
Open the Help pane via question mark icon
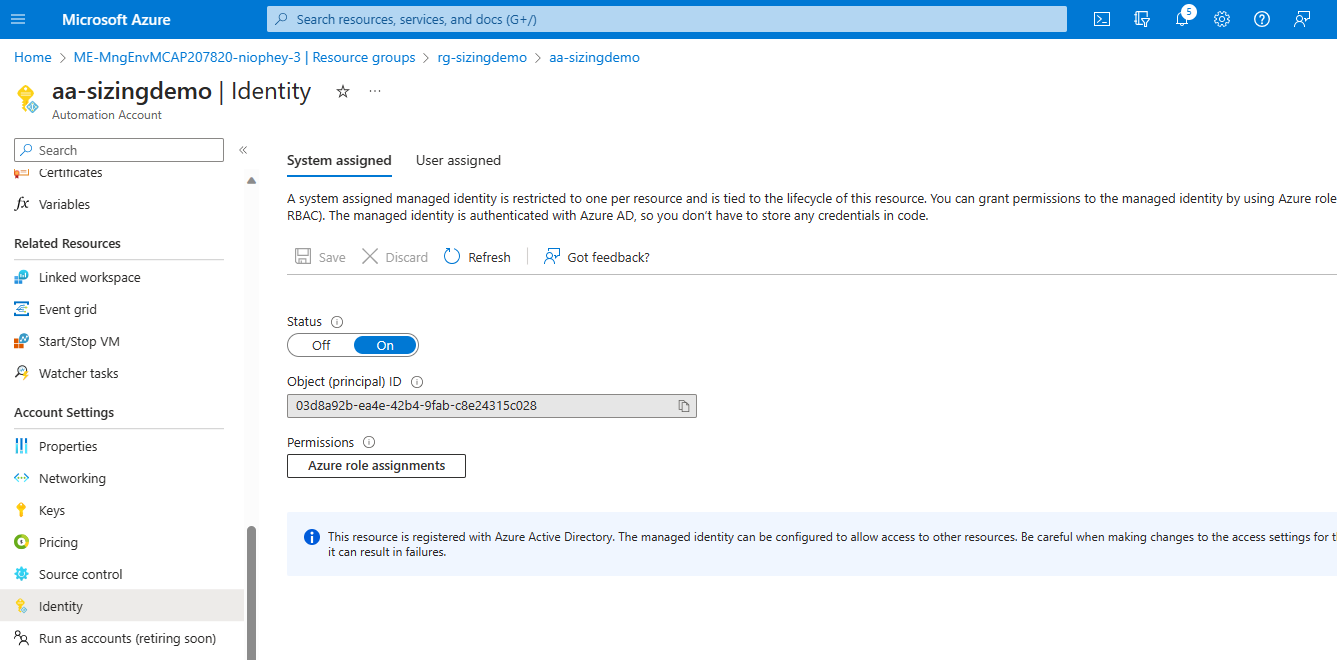coord(1261,19)
